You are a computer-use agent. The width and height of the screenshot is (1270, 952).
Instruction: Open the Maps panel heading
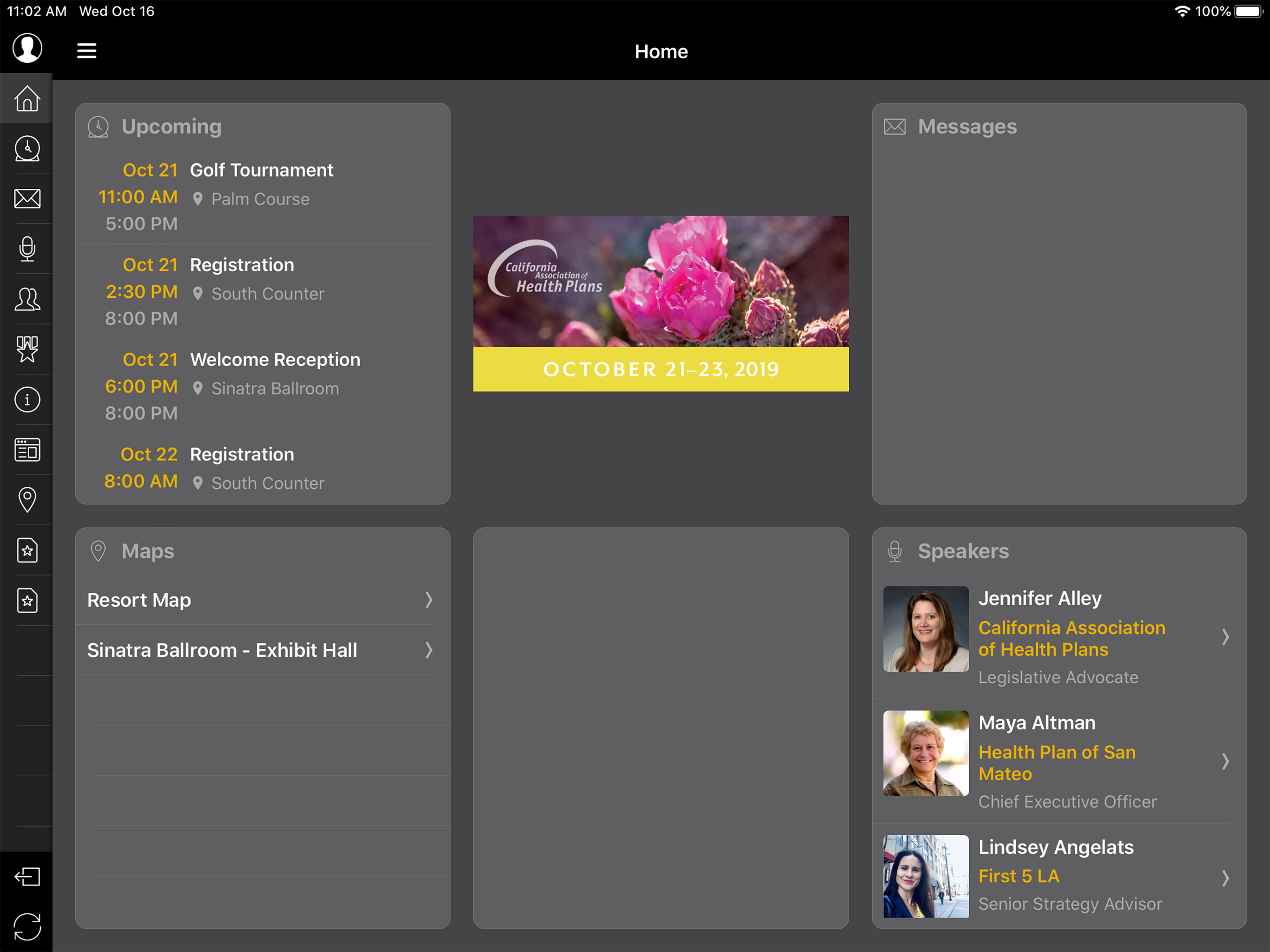tap(147, 551)
